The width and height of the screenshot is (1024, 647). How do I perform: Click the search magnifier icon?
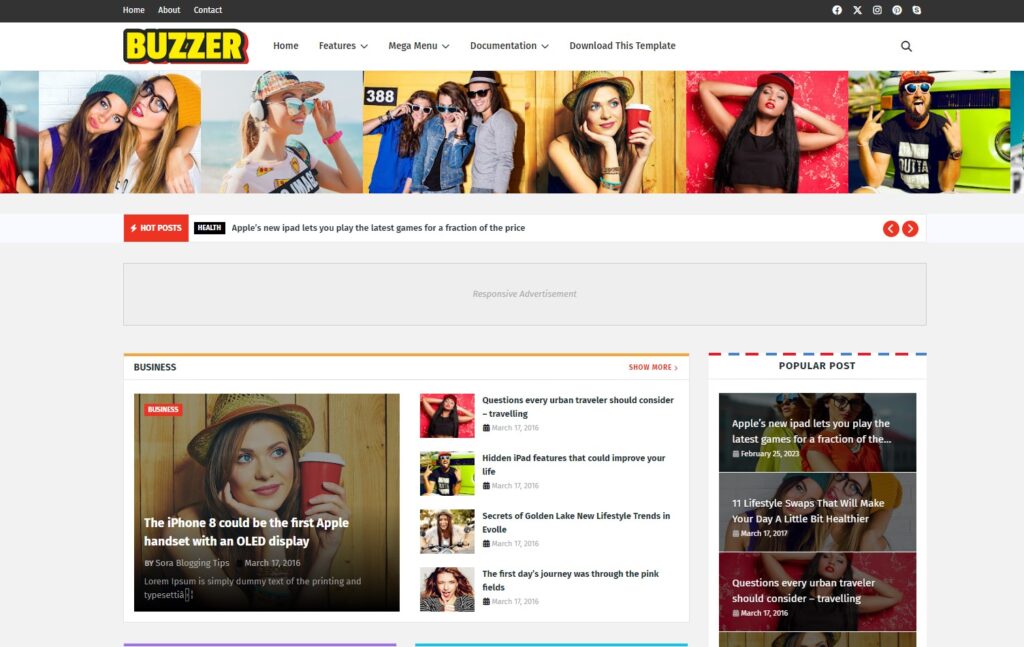[x=906, y=46]
